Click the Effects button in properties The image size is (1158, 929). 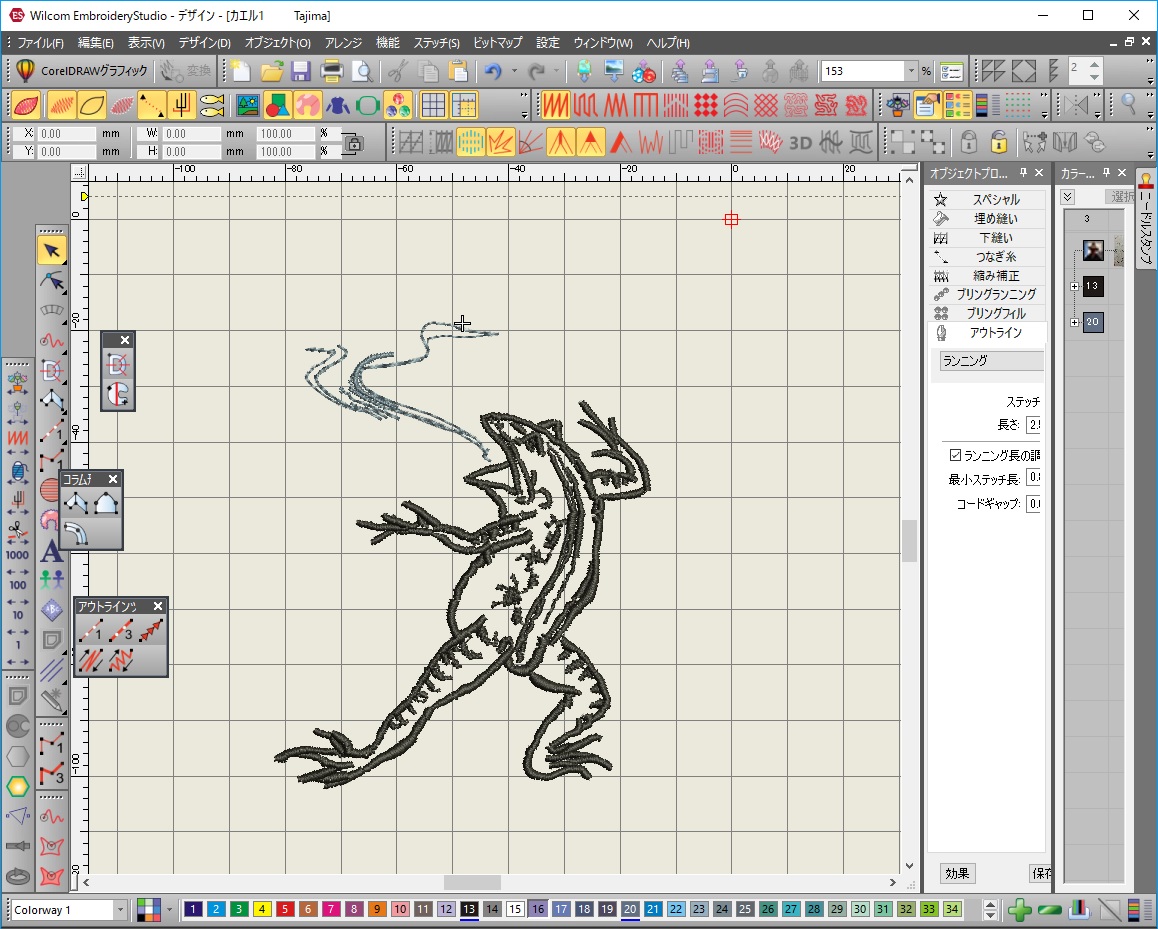pyautogui.click(x=957, y=874)
